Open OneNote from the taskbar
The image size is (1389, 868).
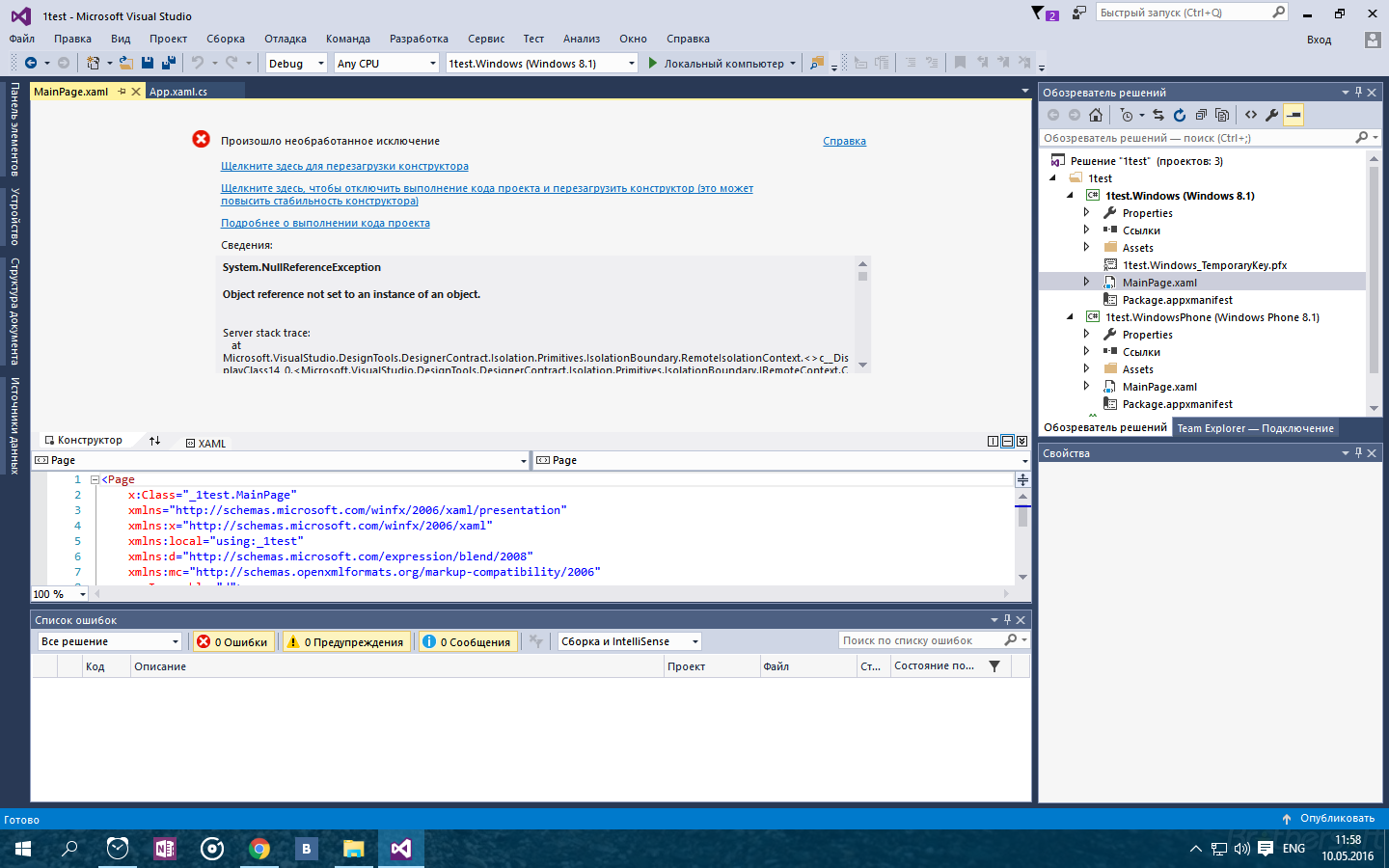pos(165,849)
